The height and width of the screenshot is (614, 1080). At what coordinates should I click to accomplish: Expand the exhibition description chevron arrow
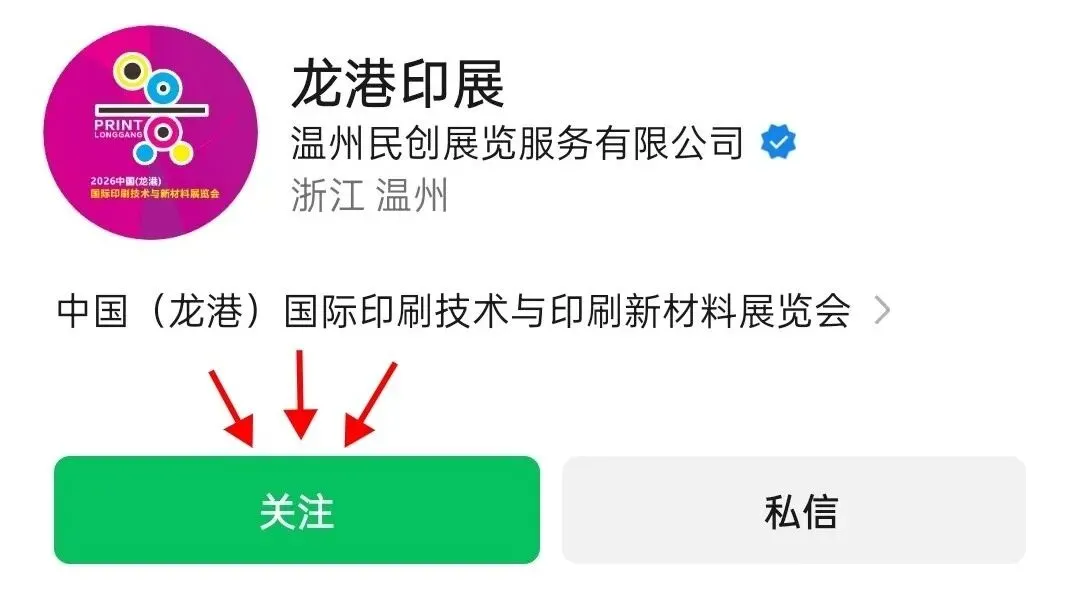point(882,310)
